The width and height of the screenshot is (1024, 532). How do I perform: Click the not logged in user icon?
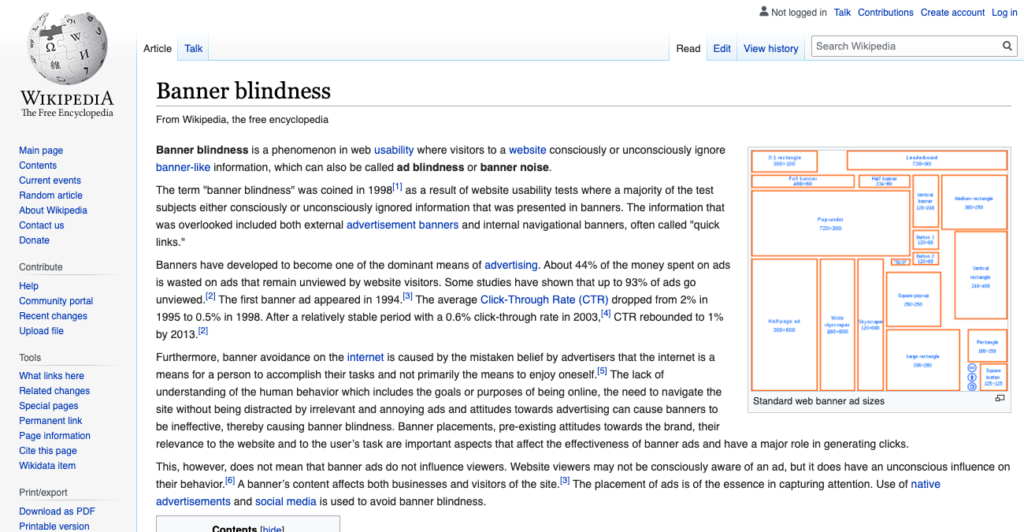[763, 13]
